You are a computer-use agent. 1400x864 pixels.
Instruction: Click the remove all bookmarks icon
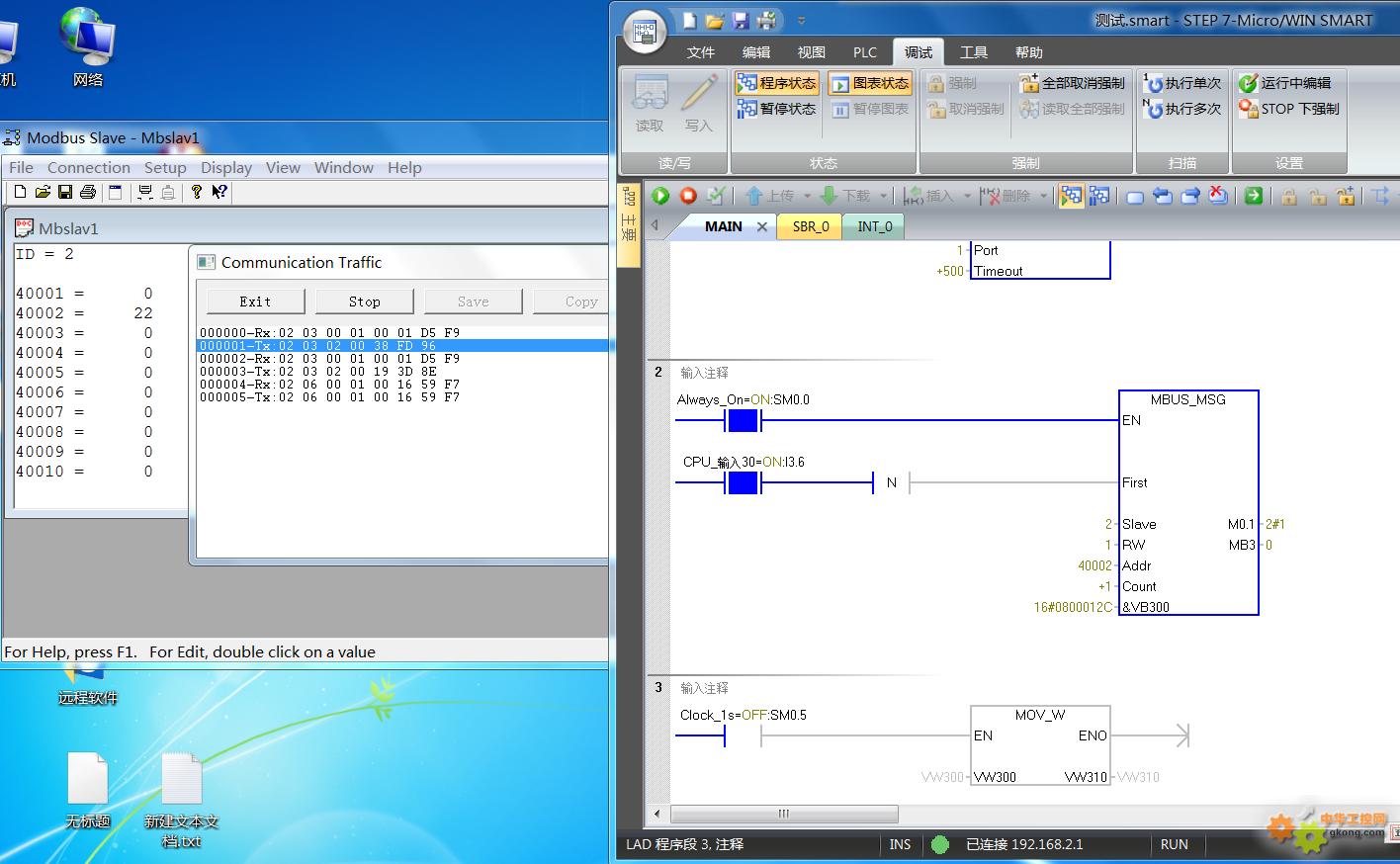1218,196
